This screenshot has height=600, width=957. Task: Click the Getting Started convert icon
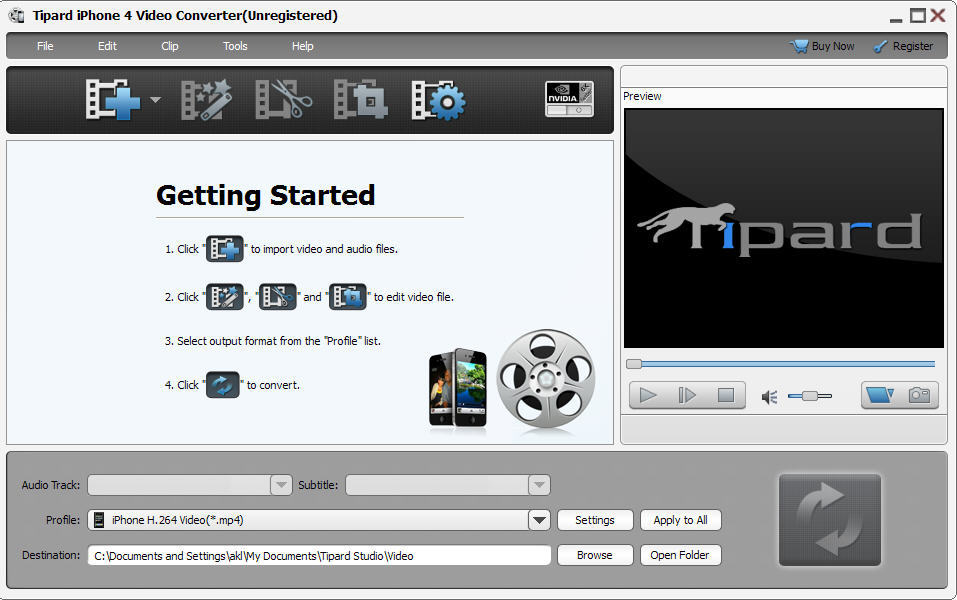[x=223, y=385]
